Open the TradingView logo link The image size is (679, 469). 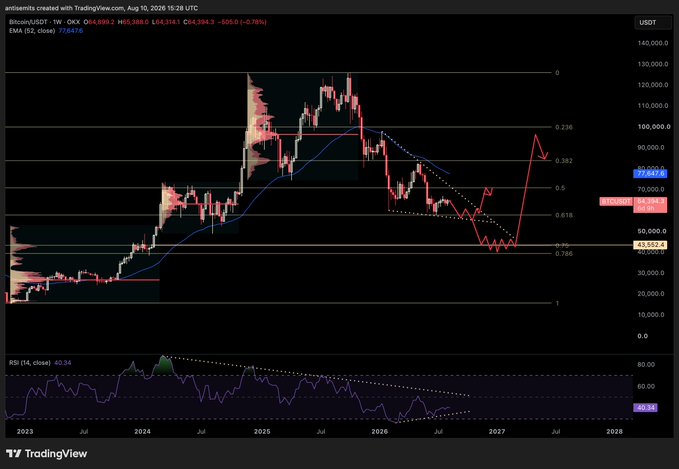click(47, 453)
